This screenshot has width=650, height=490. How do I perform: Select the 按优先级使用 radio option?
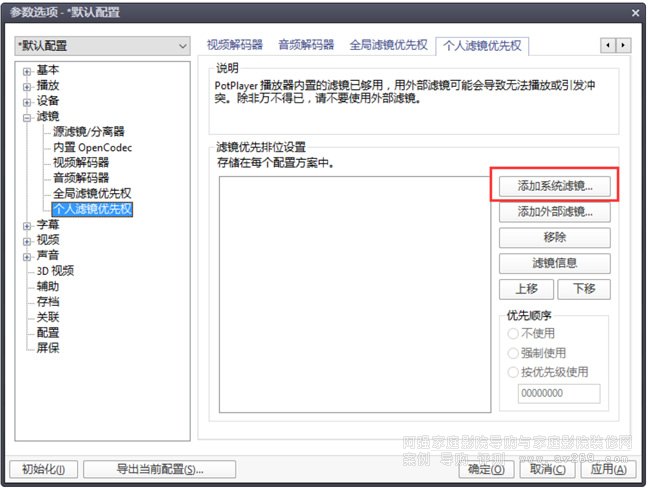[x=513, y=372]
